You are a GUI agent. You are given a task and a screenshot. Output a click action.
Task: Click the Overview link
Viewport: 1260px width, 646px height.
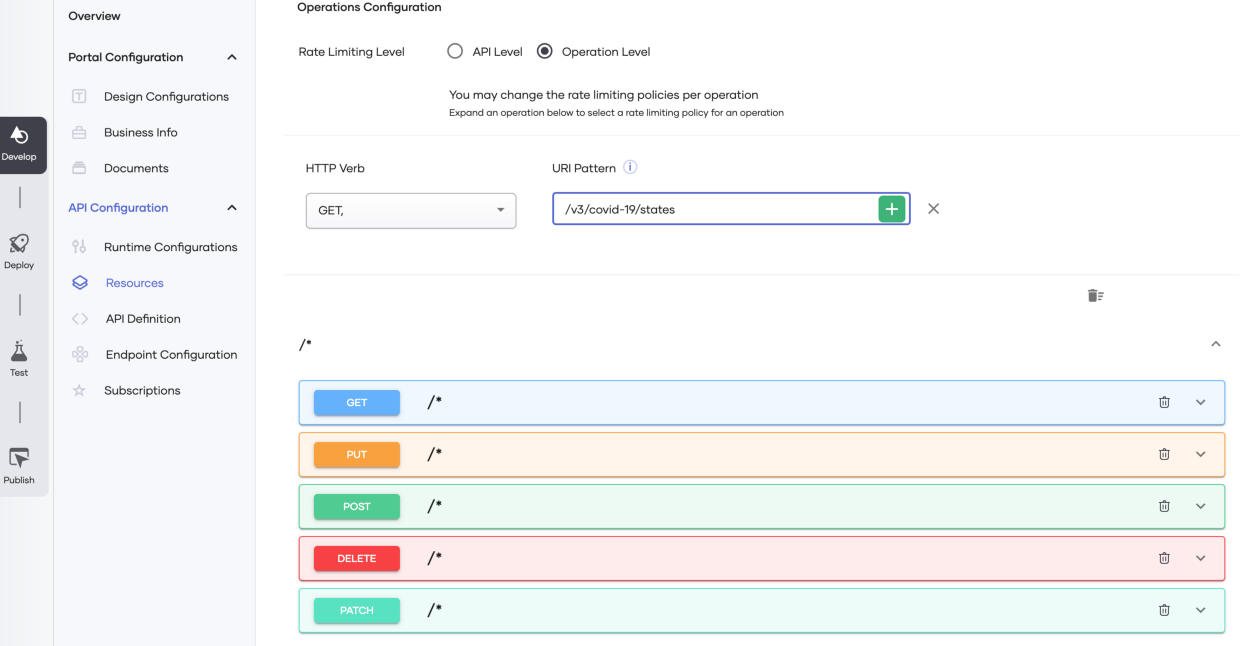[94, 16]
